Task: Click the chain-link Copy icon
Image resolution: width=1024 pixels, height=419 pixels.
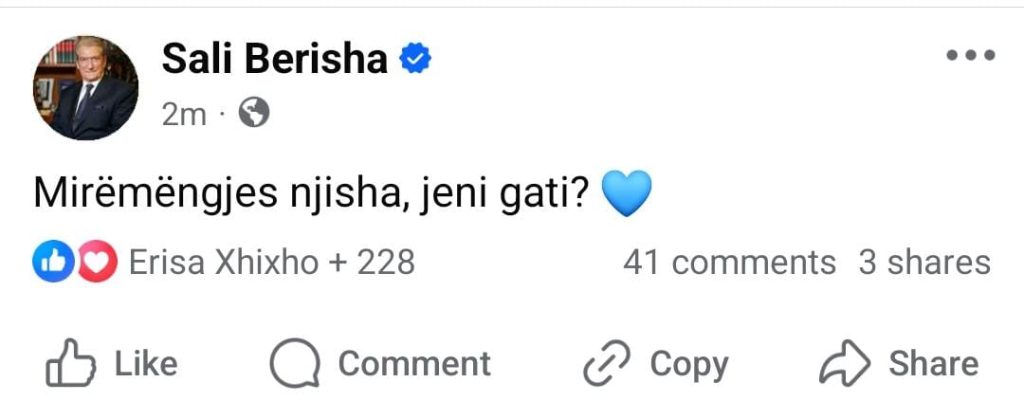Action: (x=608, y=364)
